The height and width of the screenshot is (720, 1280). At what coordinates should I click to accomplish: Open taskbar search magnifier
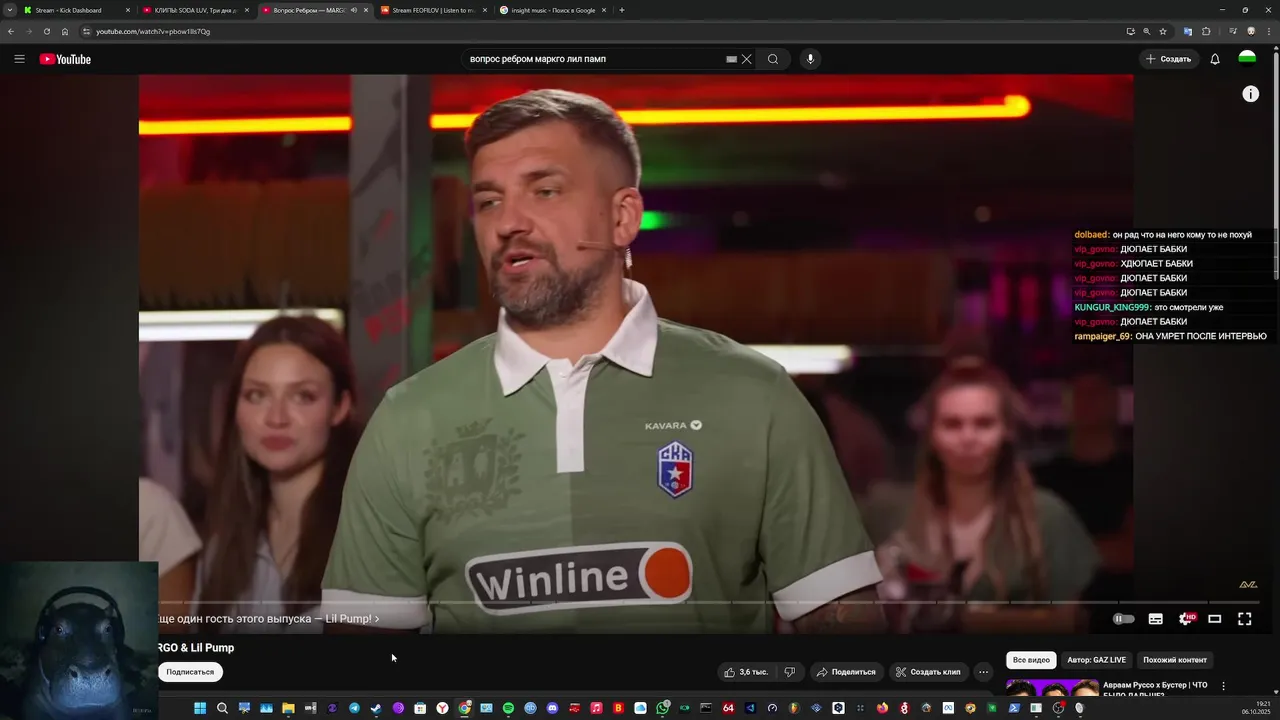pyautogui.click(x=222, y=708)
